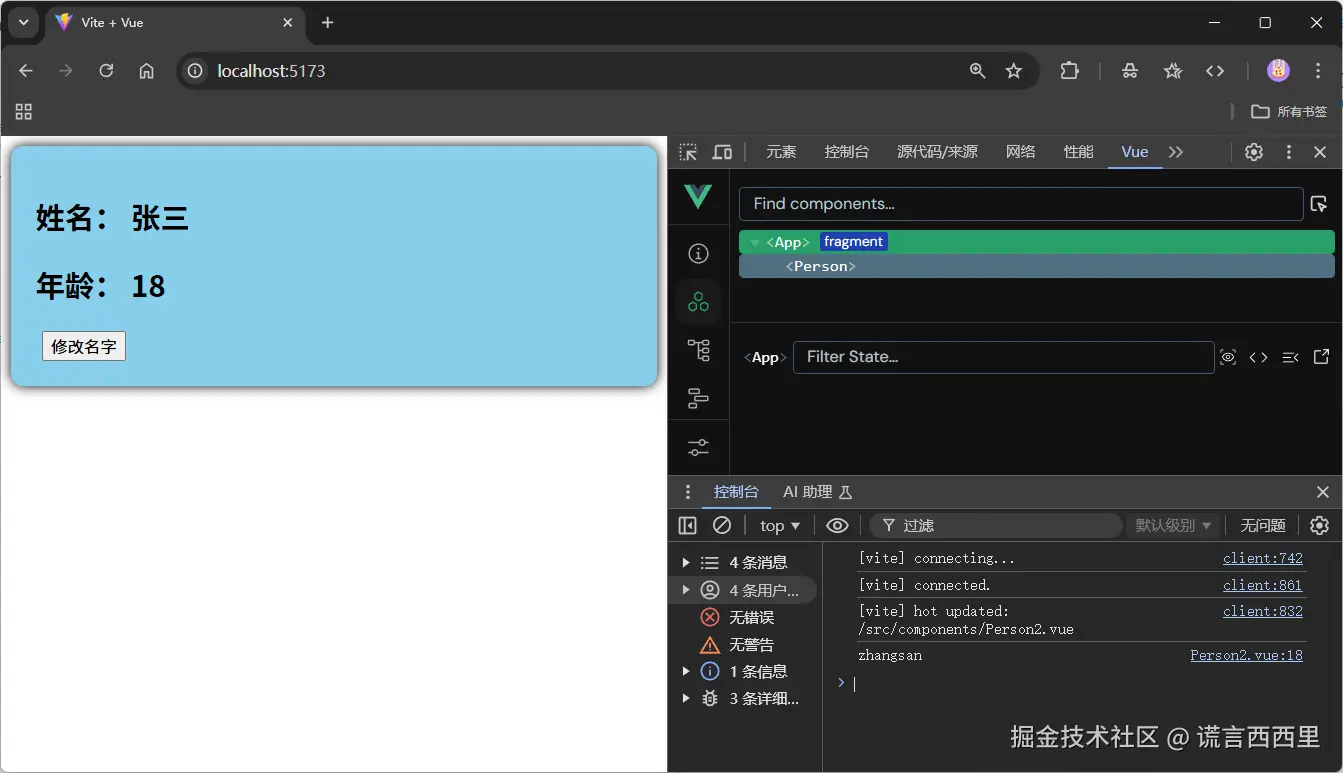Toggle device toolbar emulation
Screen dimensions: 1343x773
tap(722, 152)
